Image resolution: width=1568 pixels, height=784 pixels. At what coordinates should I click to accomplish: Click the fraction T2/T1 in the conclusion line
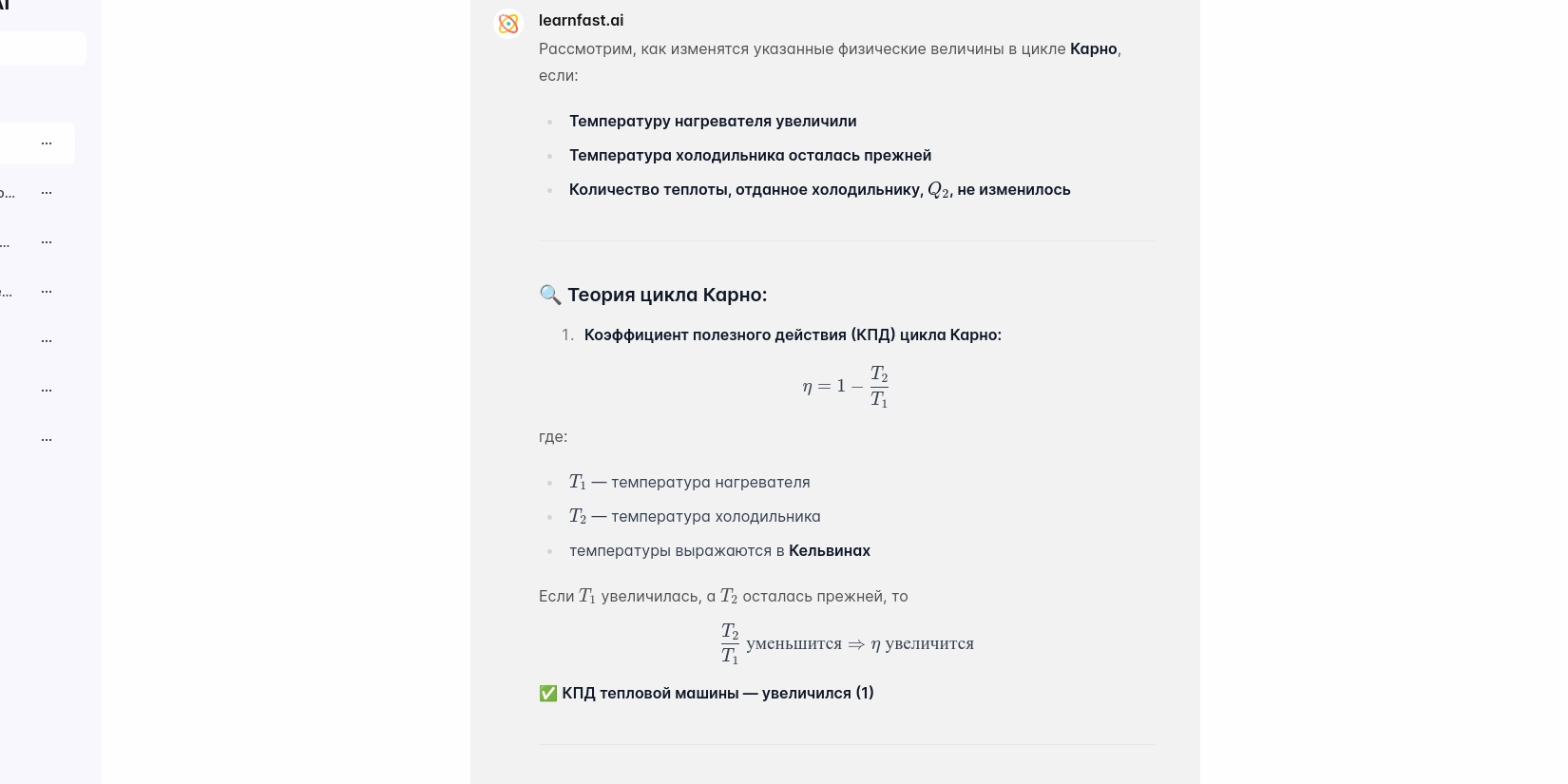(729, 643)
